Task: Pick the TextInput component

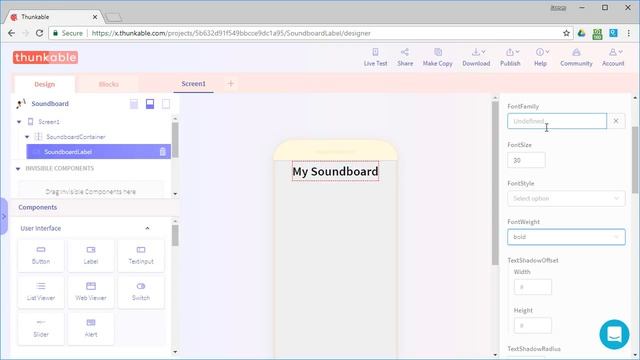Action: (141, 256)
